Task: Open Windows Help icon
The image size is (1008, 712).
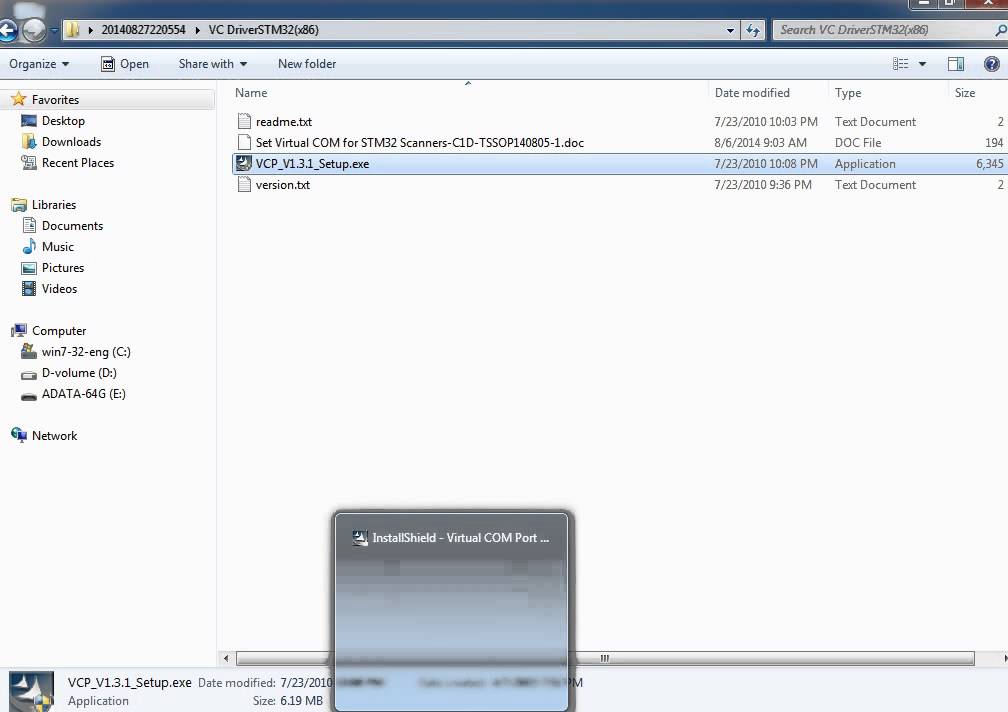Action: [x=992, y=64]
